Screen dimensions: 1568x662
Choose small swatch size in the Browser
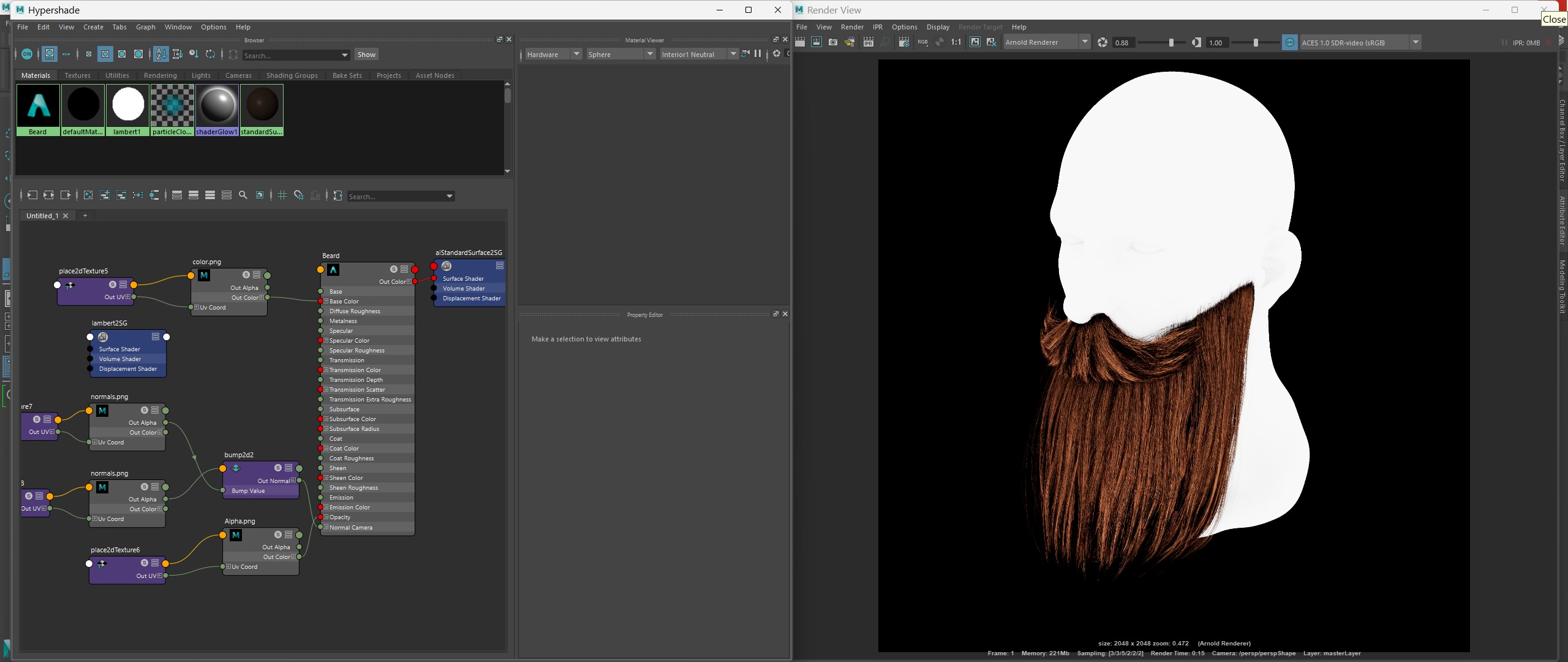[89, 54]
